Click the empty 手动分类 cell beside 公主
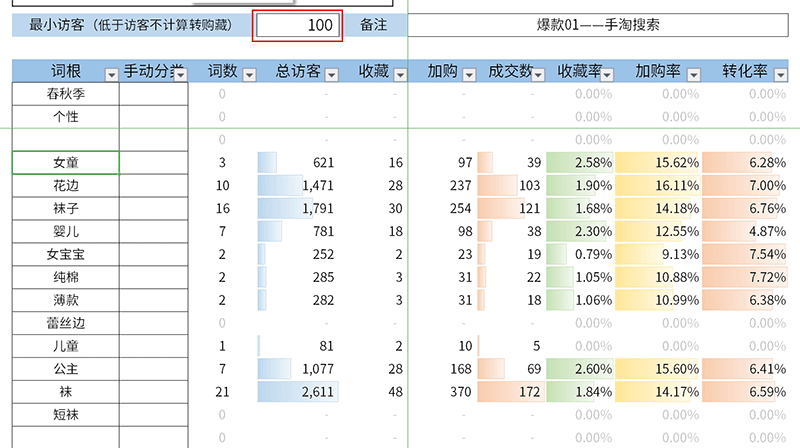This screenshot has width=800, height=448. click(153, 368)
